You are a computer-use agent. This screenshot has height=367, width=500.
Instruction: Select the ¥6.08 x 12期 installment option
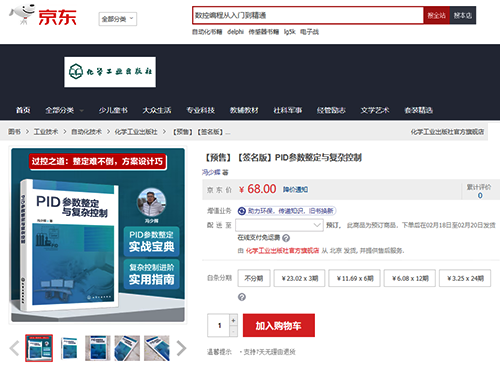point(410,278)
